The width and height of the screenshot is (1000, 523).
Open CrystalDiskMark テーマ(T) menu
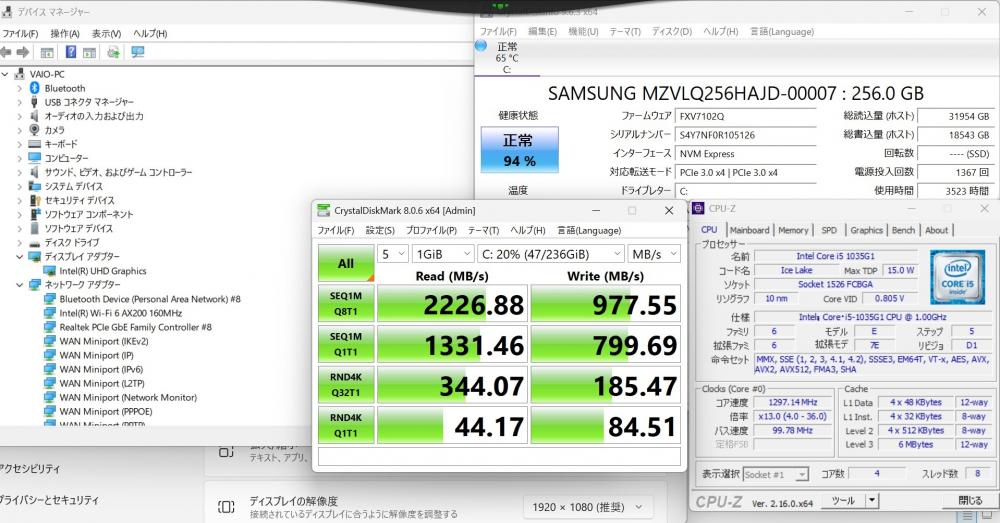tap(483, 230)
